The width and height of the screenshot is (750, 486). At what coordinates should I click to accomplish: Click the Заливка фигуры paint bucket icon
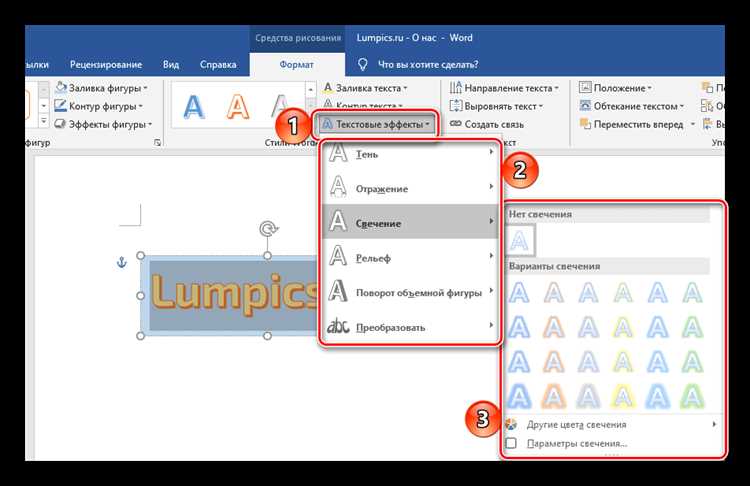point(60,88)
